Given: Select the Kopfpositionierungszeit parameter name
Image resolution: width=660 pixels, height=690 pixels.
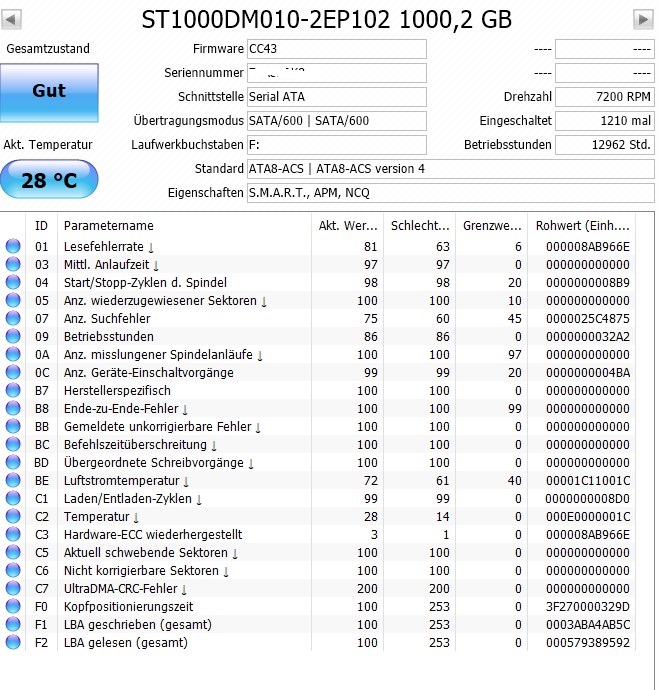Looking at the screenshot, I should [128, 607].
